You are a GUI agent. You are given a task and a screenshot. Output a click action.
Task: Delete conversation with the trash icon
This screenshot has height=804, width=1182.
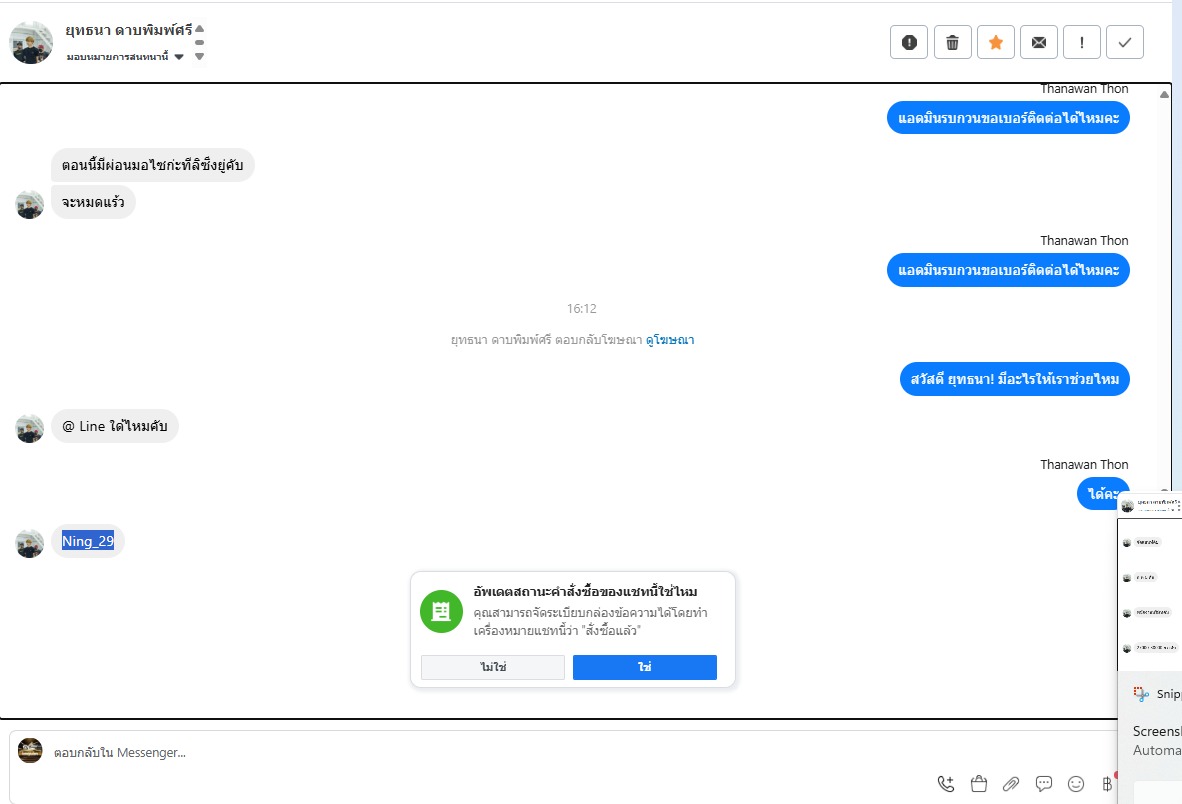(953, 42)
